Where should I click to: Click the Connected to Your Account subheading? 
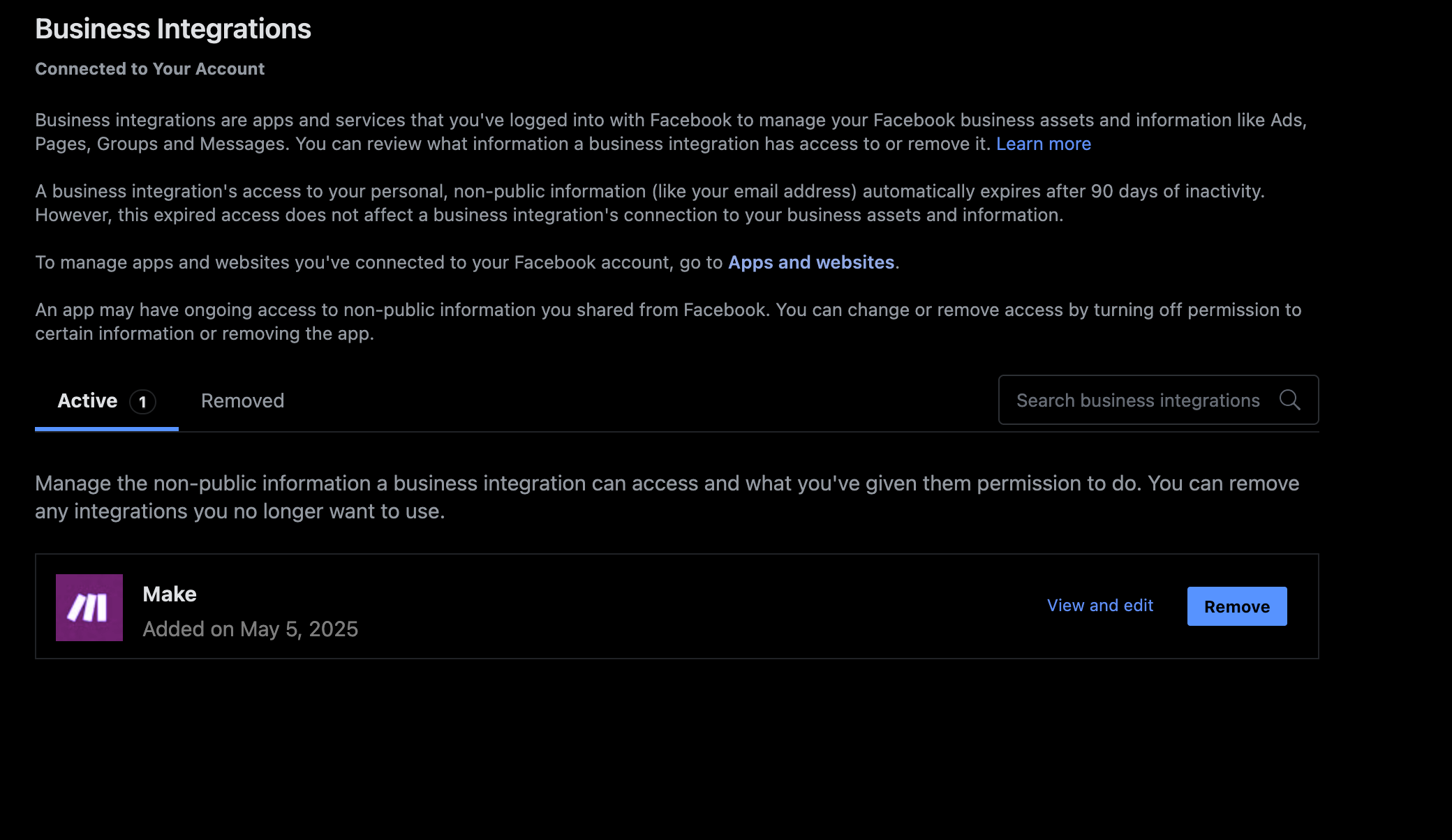150,69
